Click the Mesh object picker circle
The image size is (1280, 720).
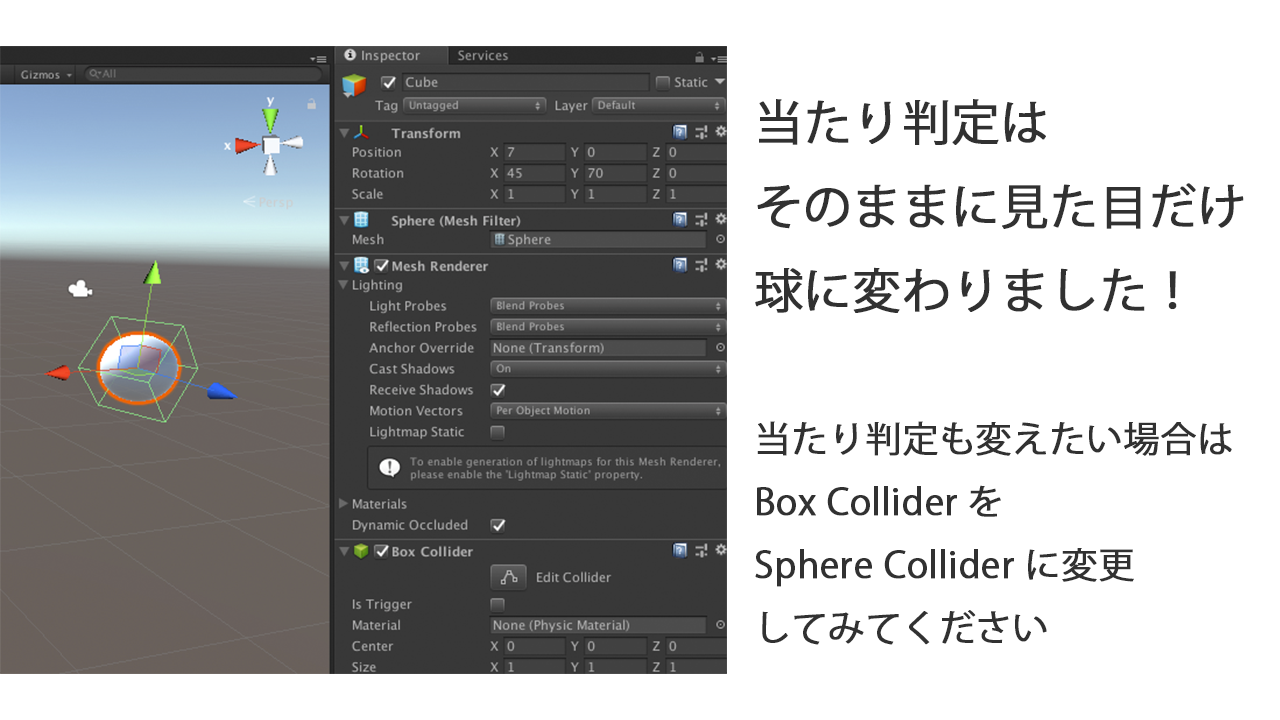(x=720, y=240)
